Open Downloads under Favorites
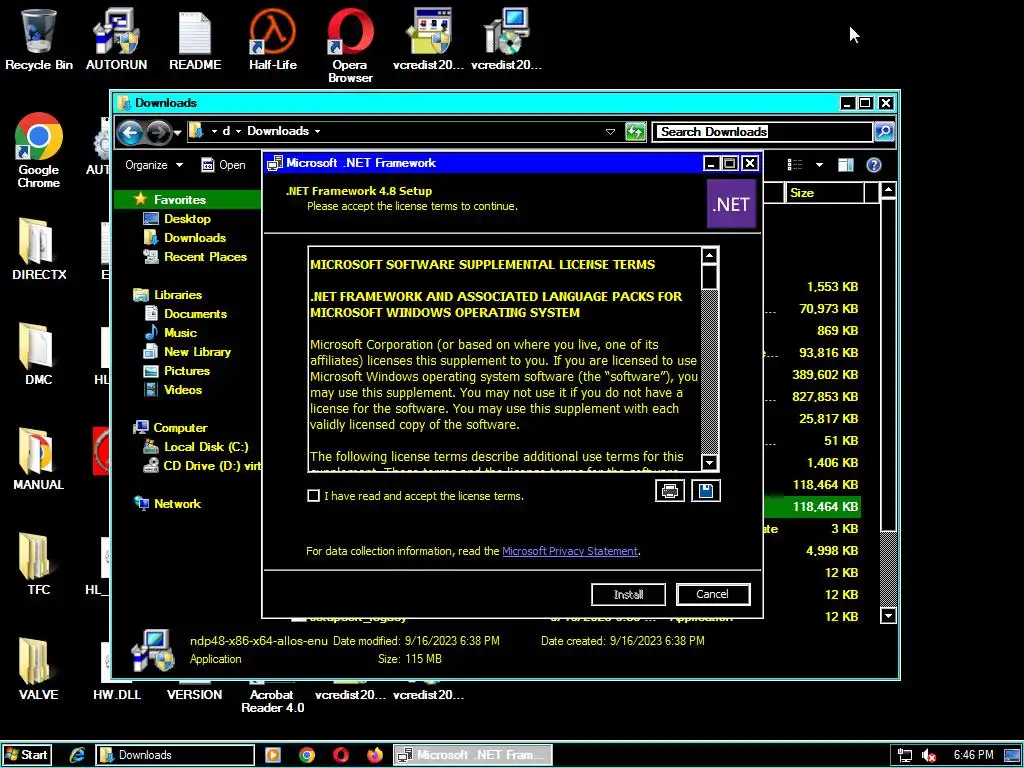The height and width of the screenshot is (768, 1024). (195, 238)
